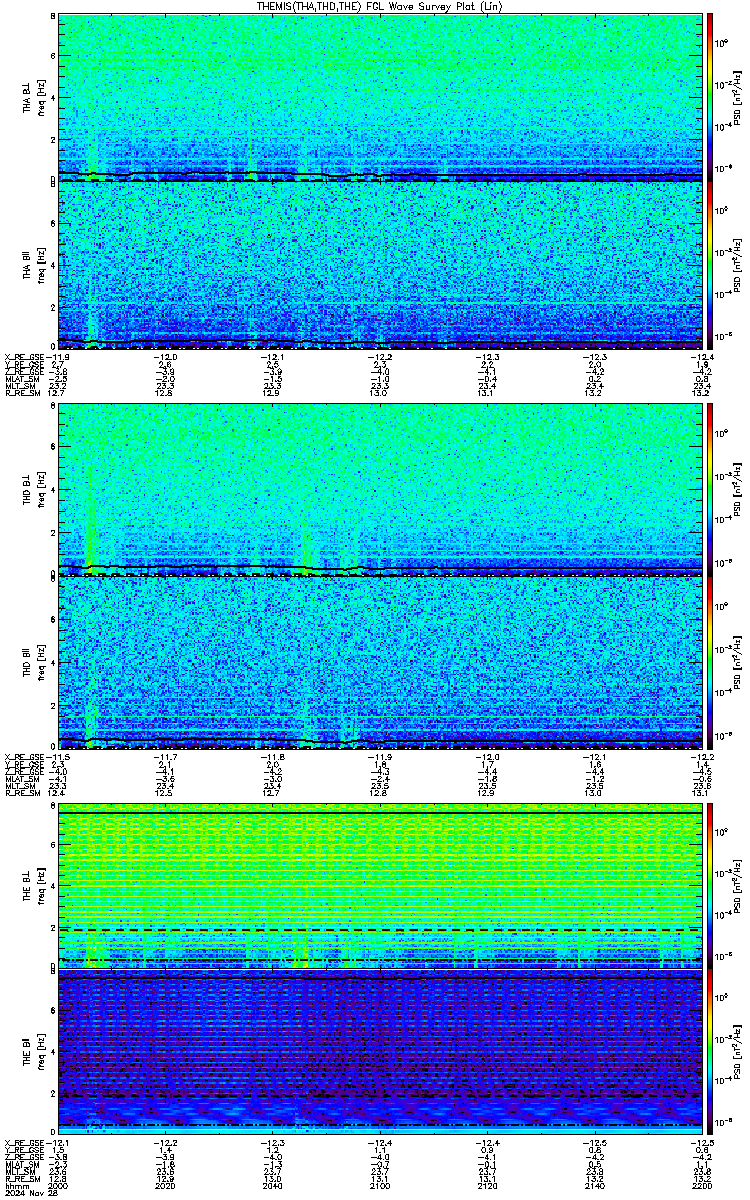Click the THA B-parallel freq [Hz] axis label

point(41,266)
